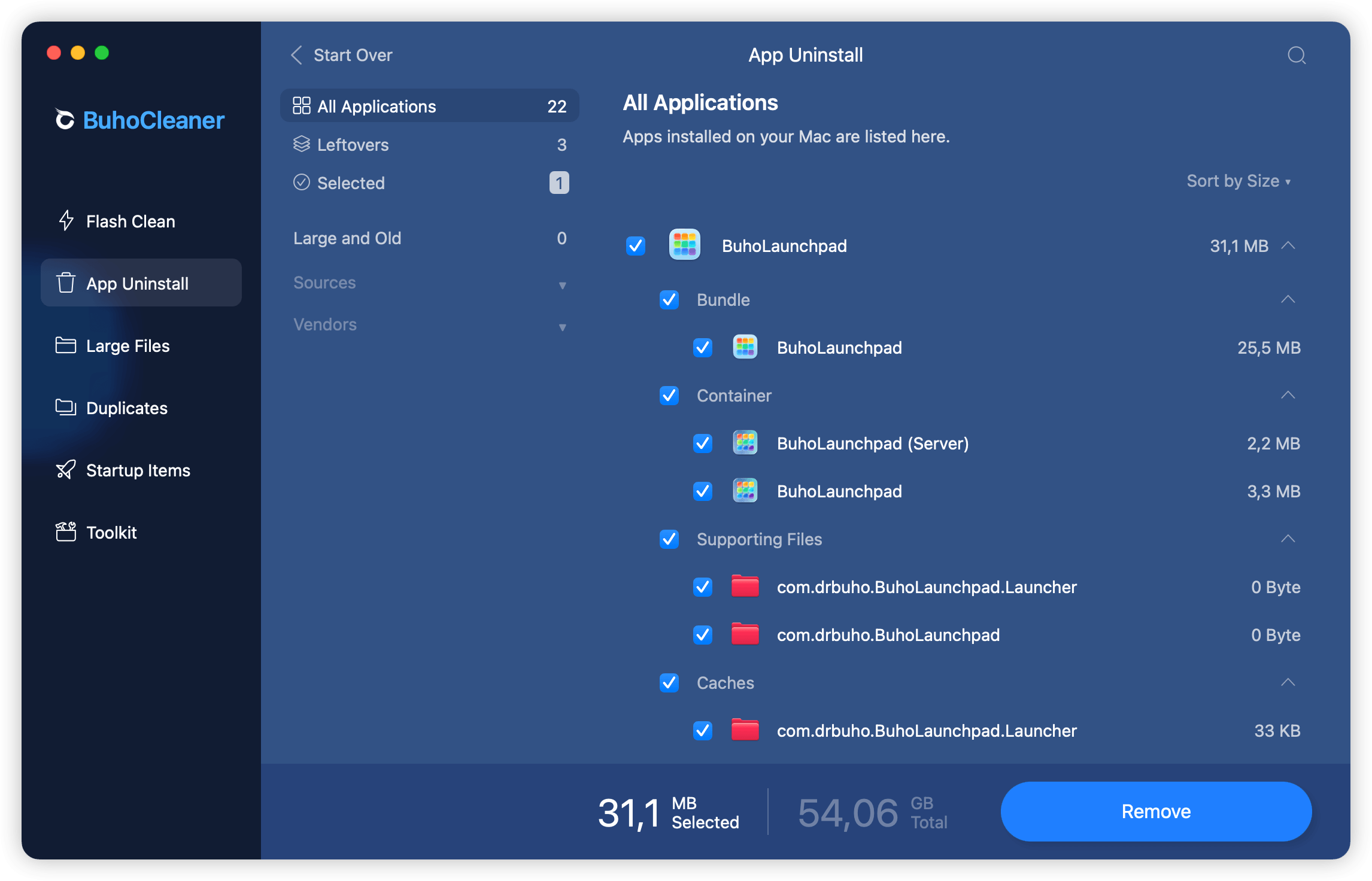Open the Sort by Size dropdown
Screen dimensions: 1372x881
[1238, 181]
